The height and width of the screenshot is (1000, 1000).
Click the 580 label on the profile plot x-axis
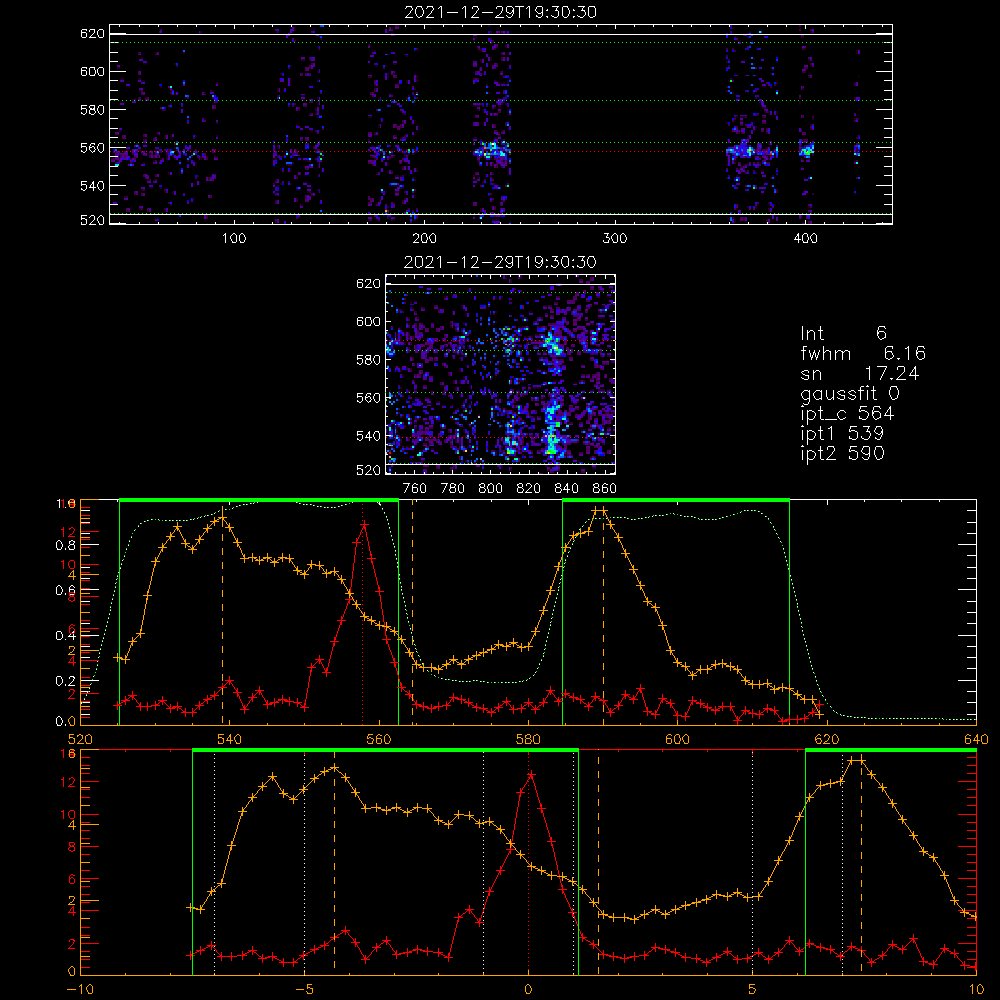coord(529,740)
